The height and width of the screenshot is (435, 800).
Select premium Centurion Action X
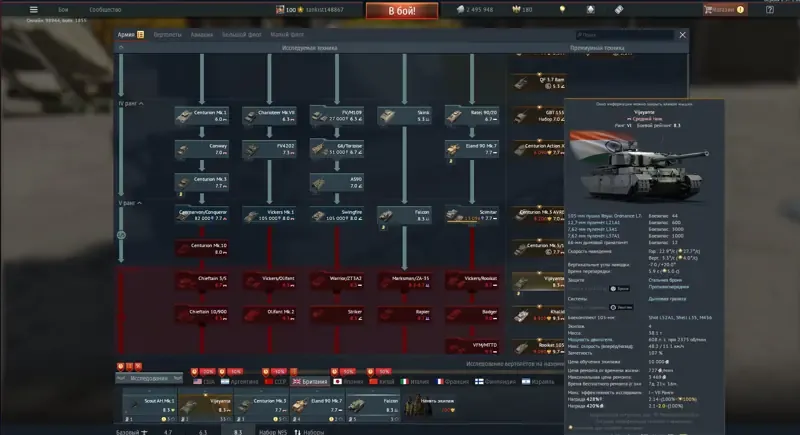coord(539,149)
